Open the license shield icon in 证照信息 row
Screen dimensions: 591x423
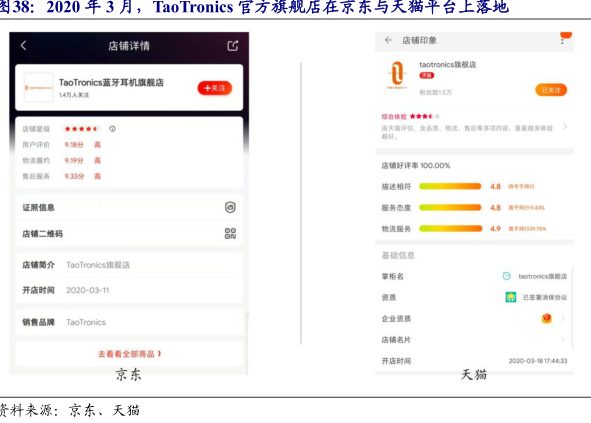230,207
